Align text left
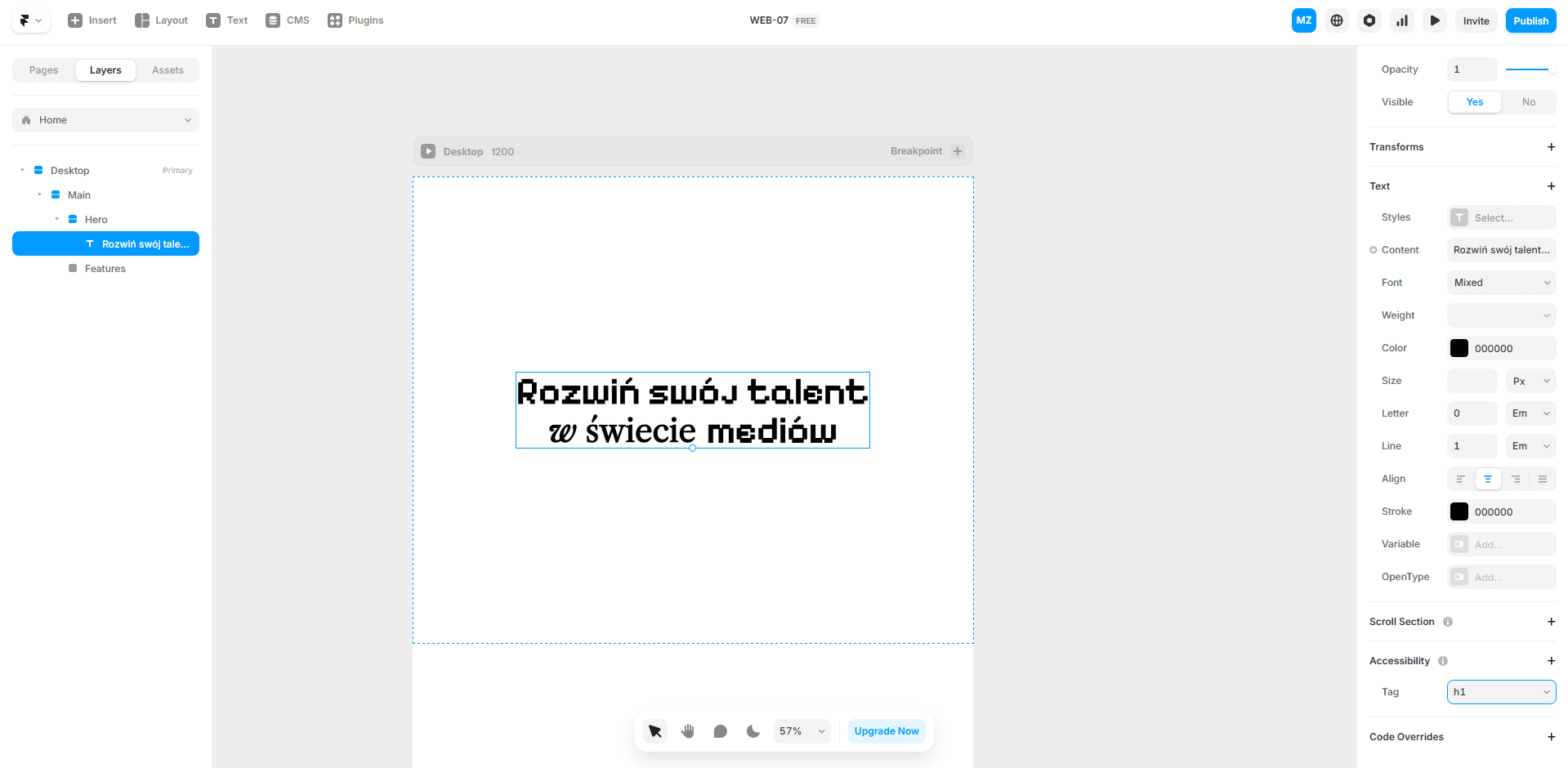This screenshot has width=1568, height=768. (1460, 479)
